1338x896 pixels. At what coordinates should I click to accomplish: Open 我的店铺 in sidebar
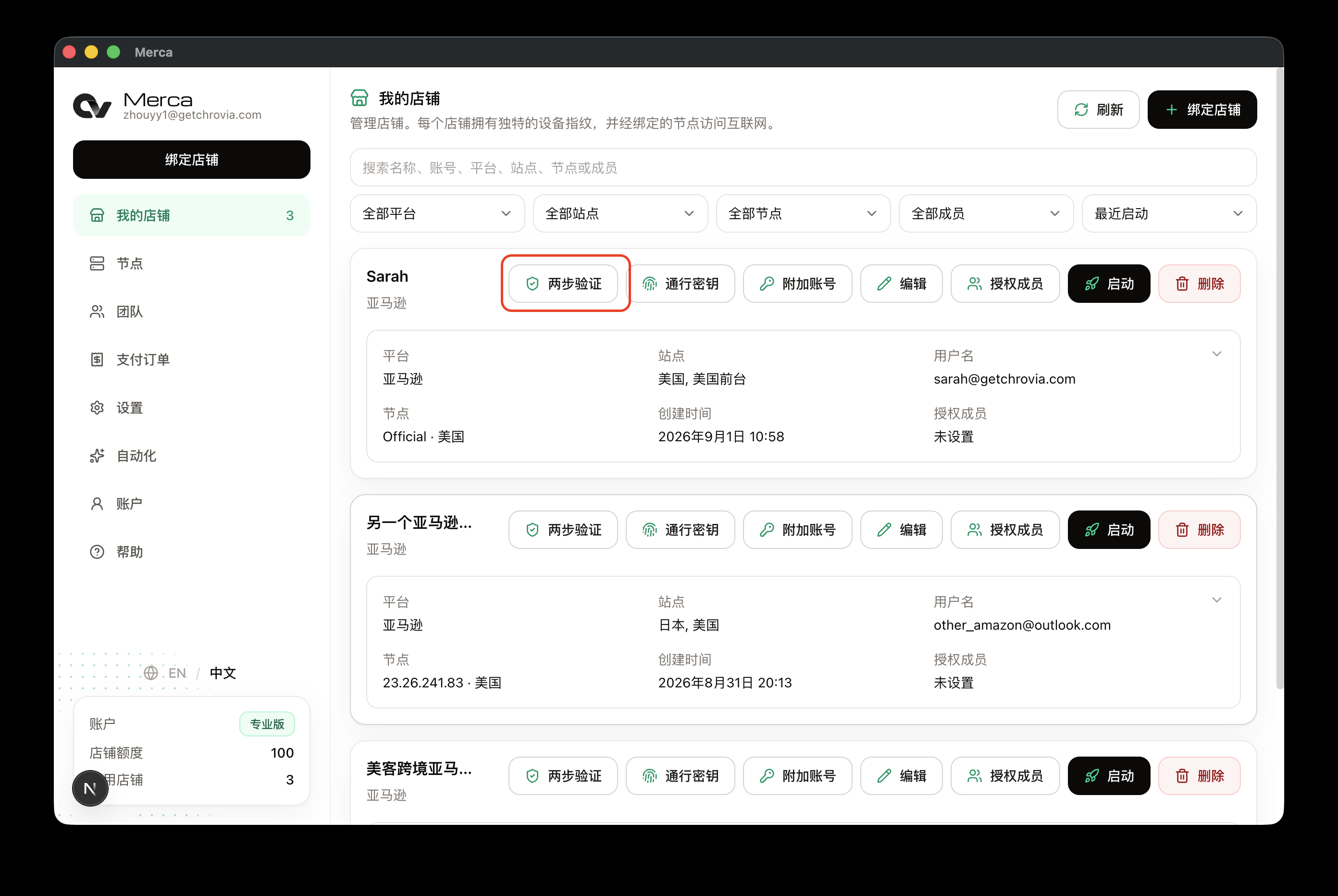point(191,215)
